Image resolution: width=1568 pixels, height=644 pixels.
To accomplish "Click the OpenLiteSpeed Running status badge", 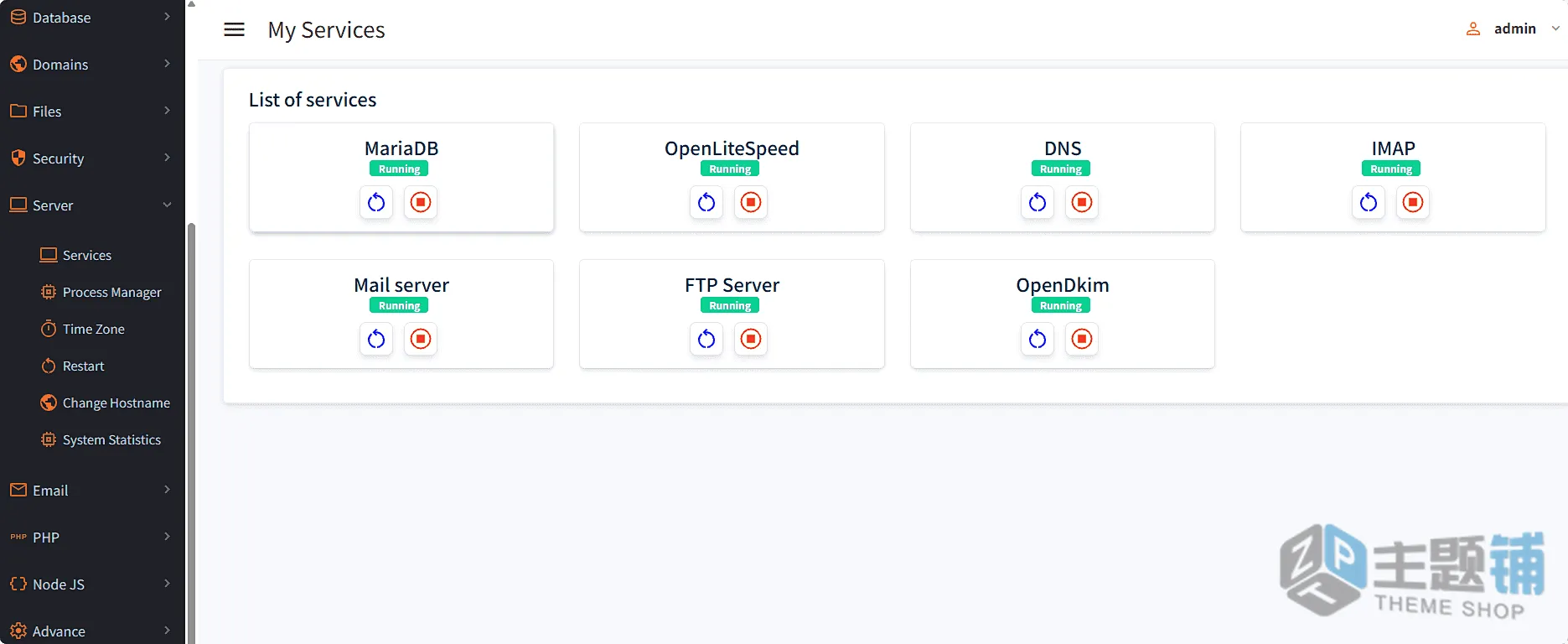I will [730, 169].
